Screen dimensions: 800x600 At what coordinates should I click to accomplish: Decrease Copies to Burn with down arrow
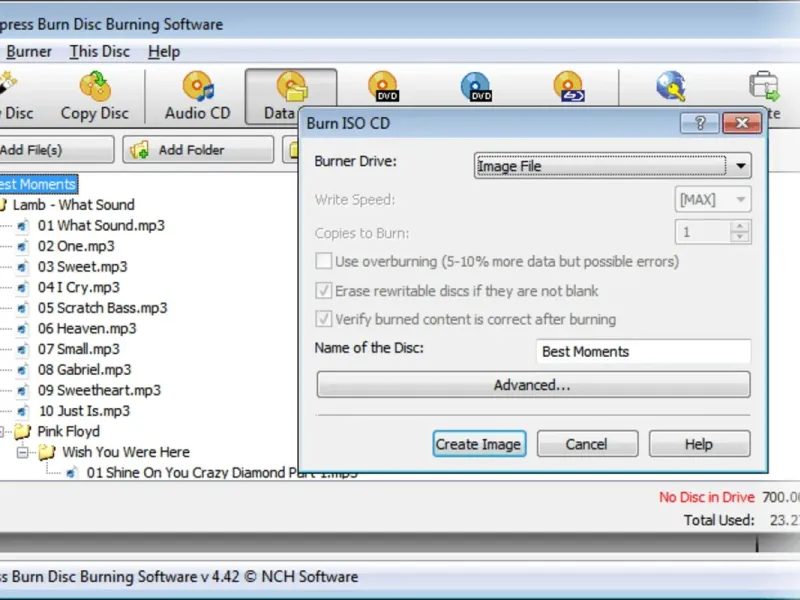click(x=740, y=237)
